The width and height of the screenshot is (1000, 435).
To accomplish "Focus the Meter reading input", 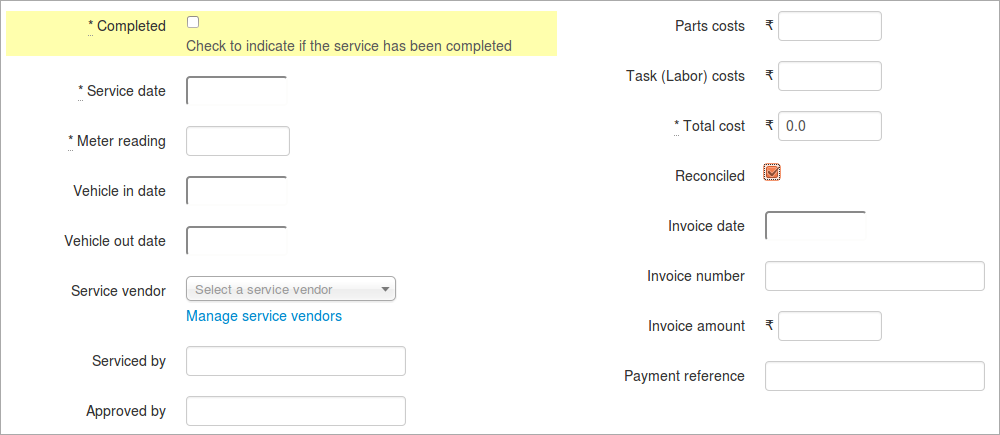I will (x=238, y=141).
